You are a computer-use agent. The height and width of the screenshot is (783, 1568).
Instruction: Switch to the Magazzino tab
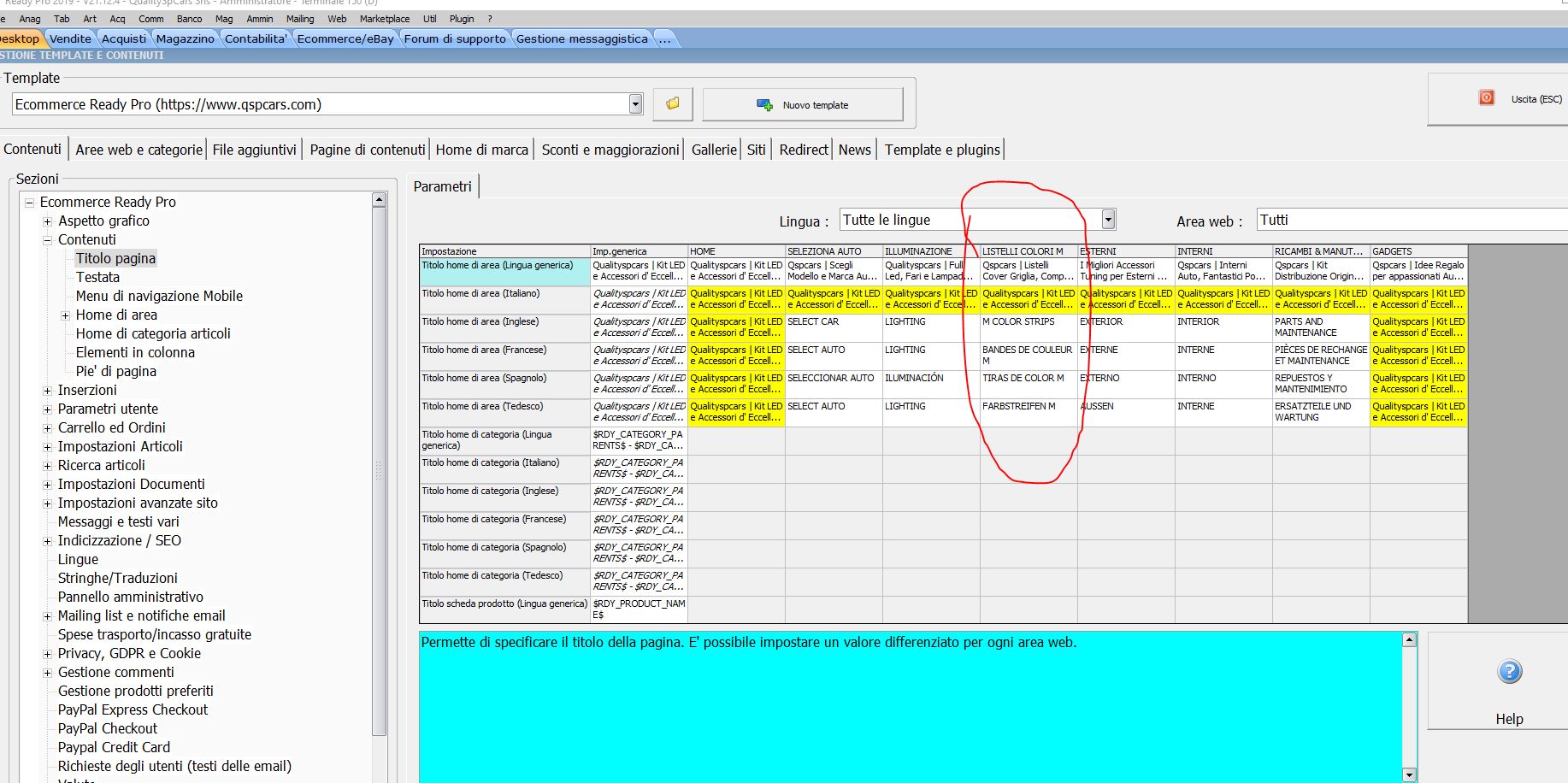[x=186, y=38]
